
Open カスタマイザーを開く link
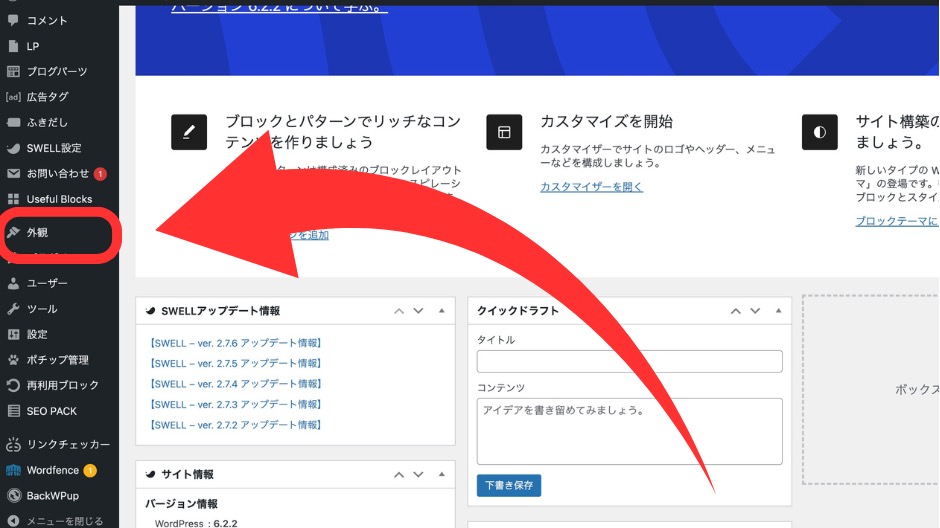tap(591, 187)
